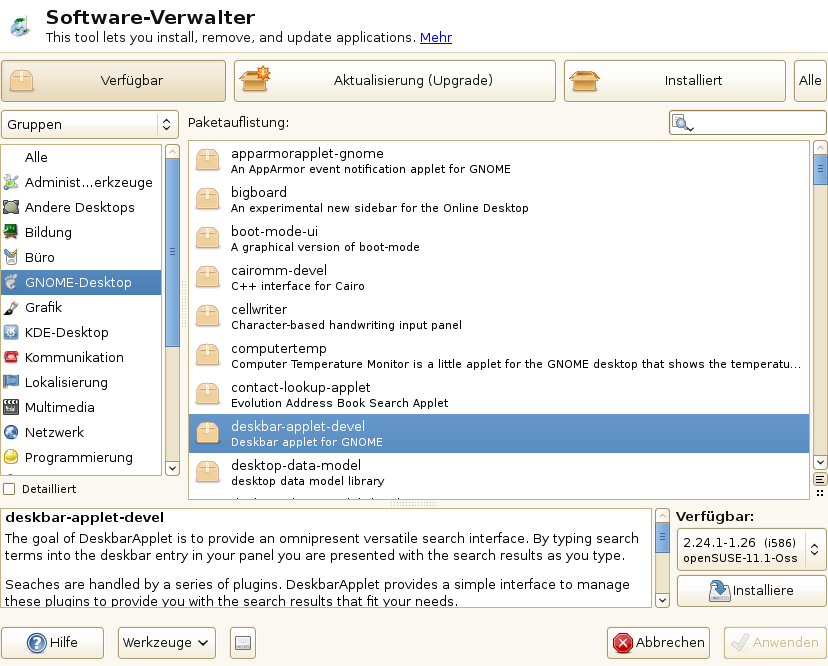Click the desktop-data-model package icon
The image size is (828, 666).
point(208,473)
